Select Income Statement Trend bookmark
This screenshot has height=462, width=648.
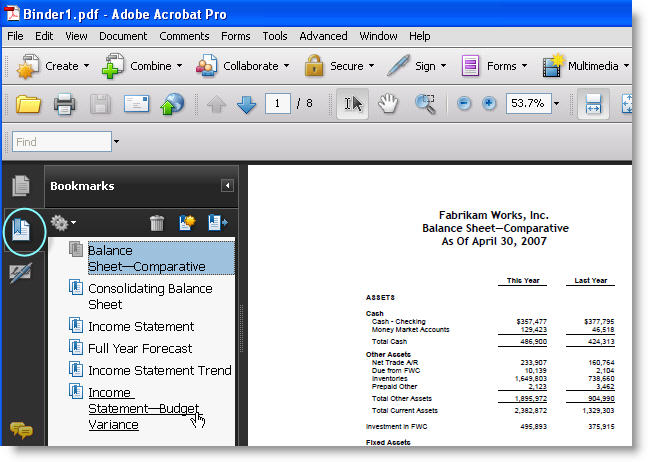pyautogui.click(x=160, y=370)
